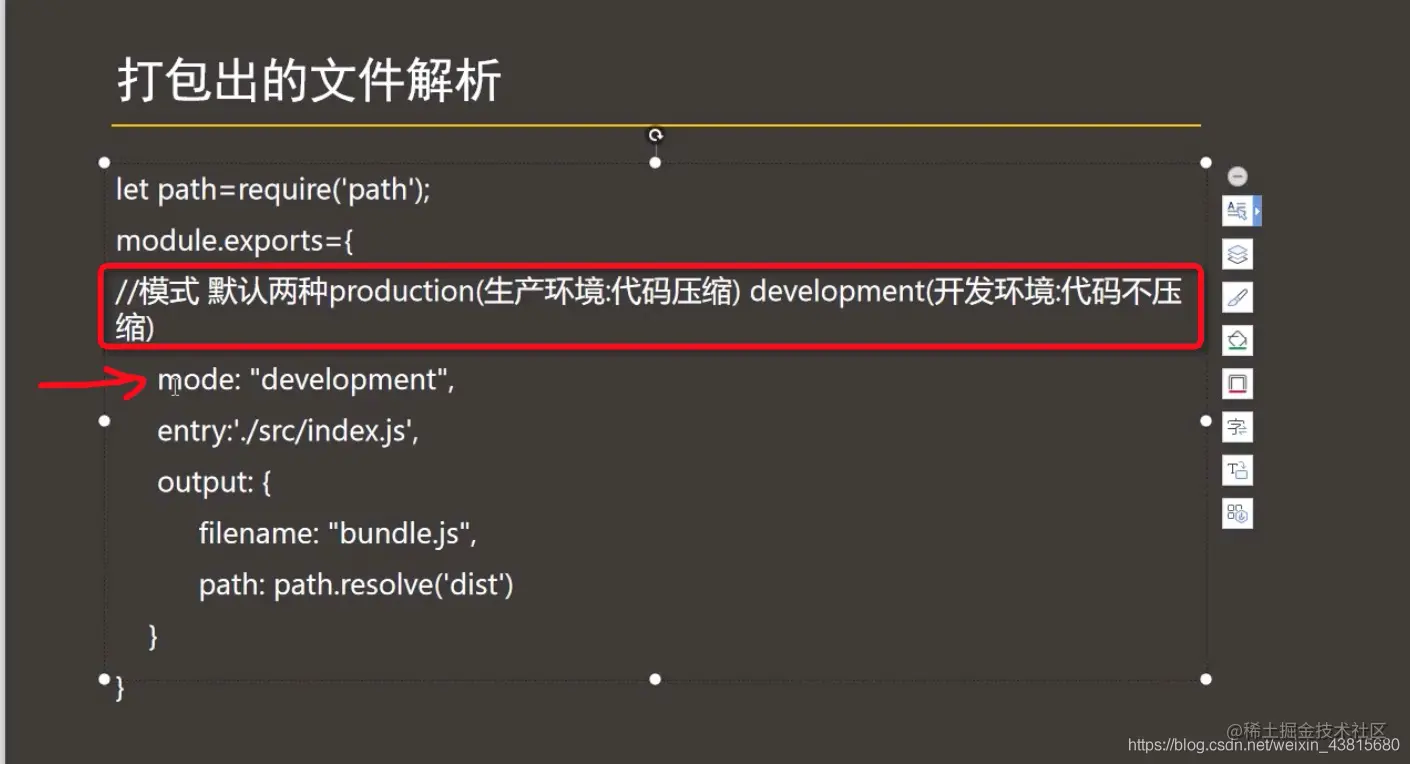This screenshot has width=1410, height=764.
Task: Click the entry:'./src/index.js' line
Action: 287,431
